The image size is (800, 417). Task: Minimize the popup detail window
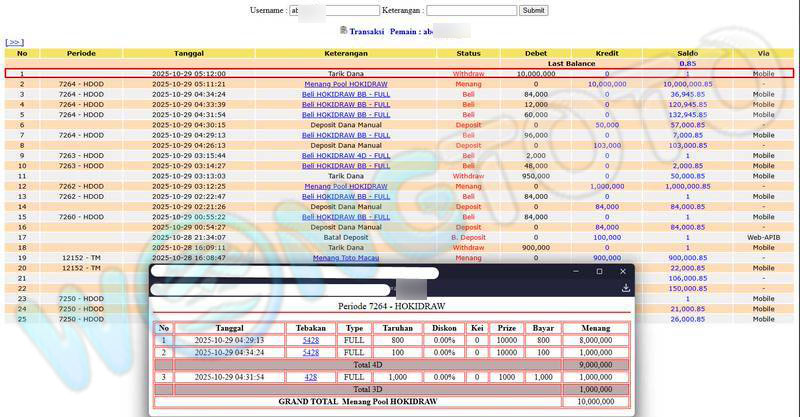[576, 271]
